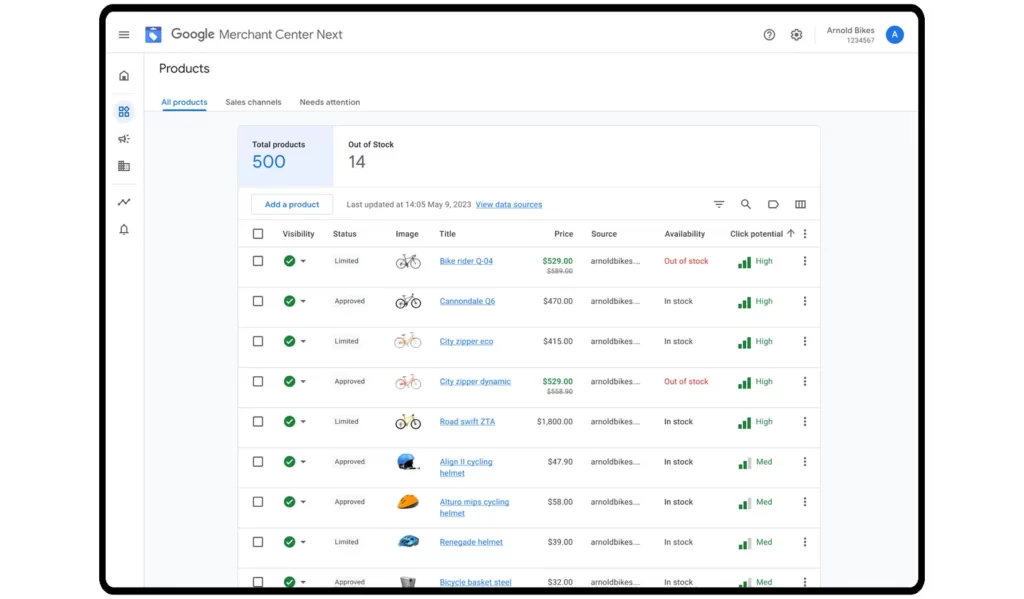1024x599 pixels.
Task: Click the filter icon above the table
Action: pos(719,204)
